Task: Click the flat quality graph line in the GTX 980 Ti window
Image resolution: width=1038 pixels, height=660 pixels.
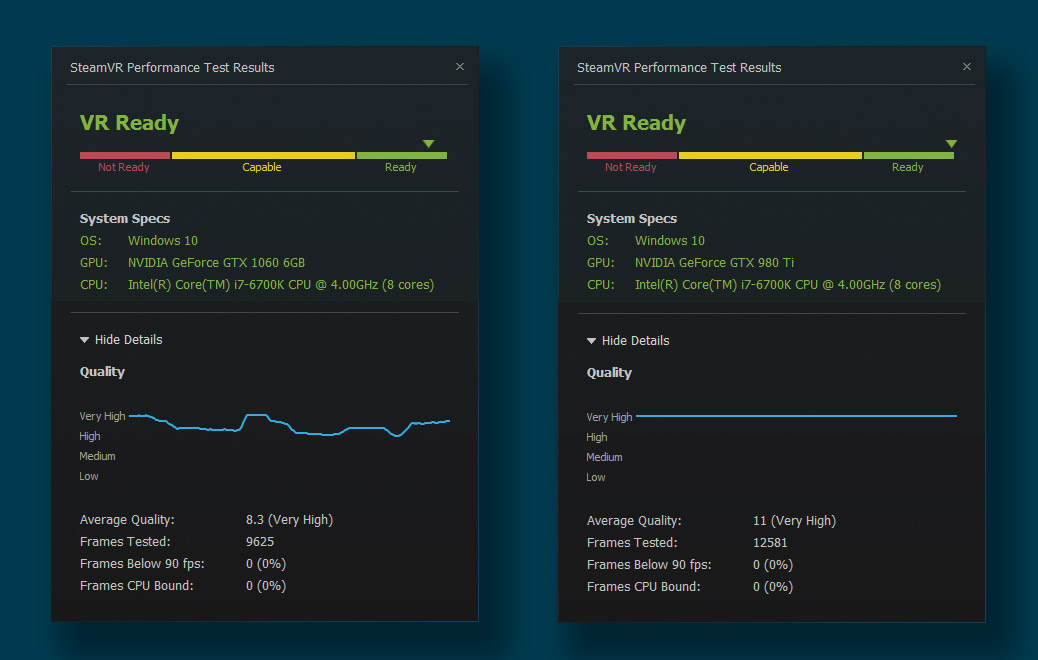Action: (x=796, y=415)
